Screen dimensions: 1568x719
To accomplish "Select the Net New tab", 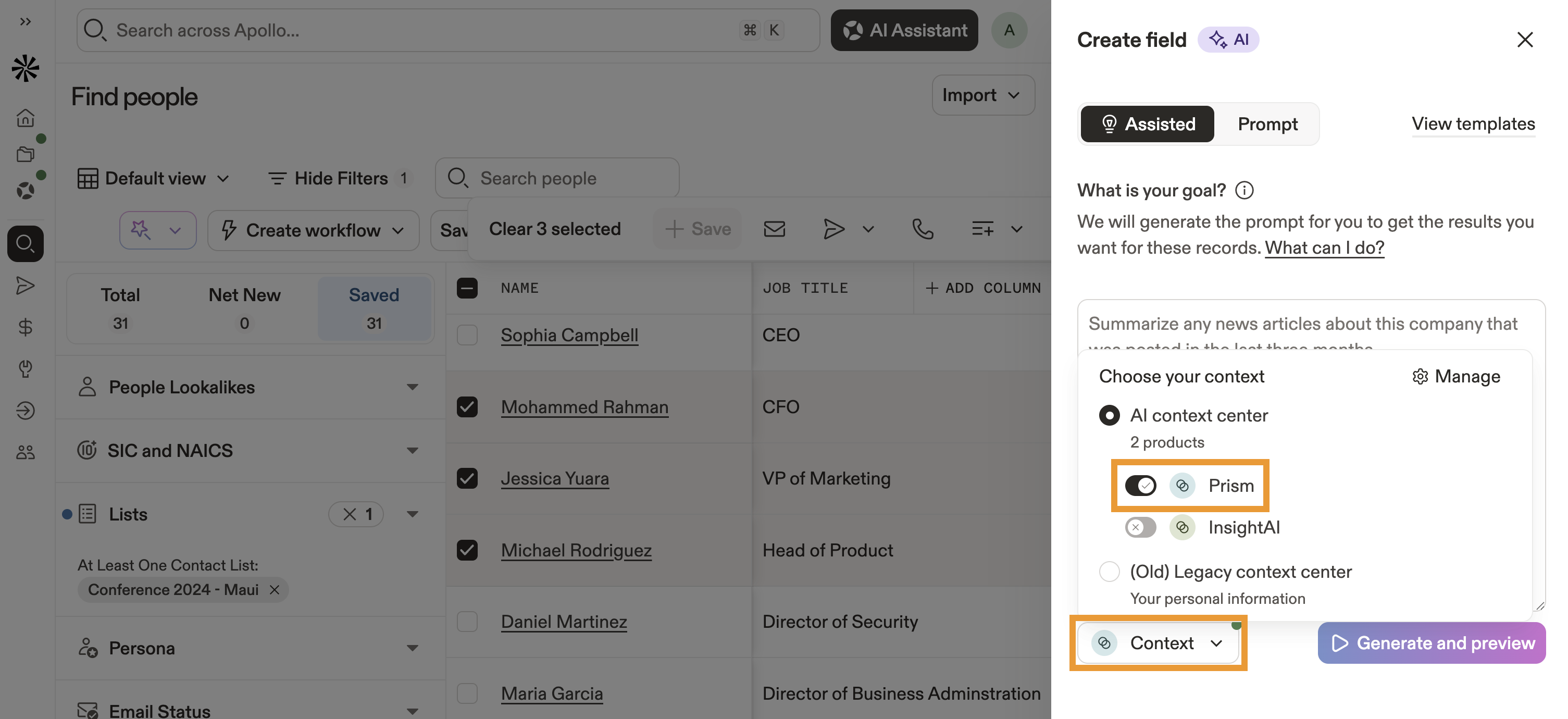I will [244, 307].
